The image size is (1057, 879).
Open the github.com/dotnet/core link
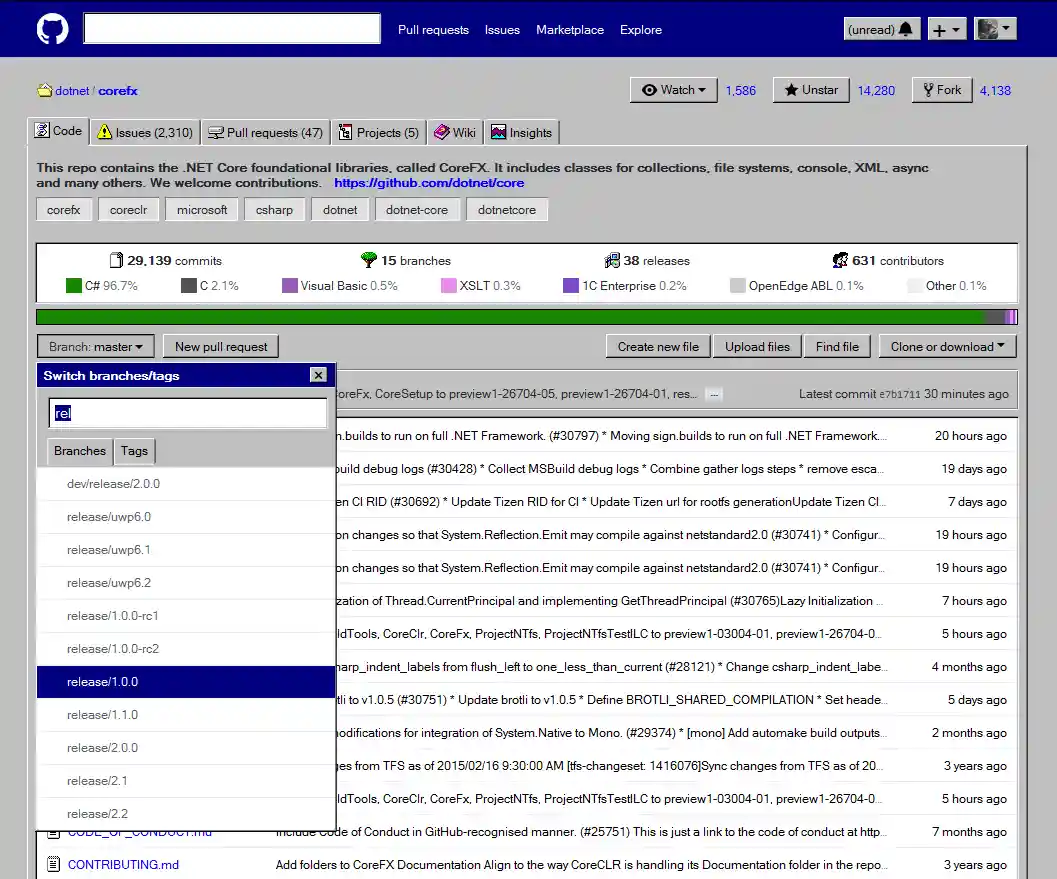pyautogui.click(x=429, y=183)
